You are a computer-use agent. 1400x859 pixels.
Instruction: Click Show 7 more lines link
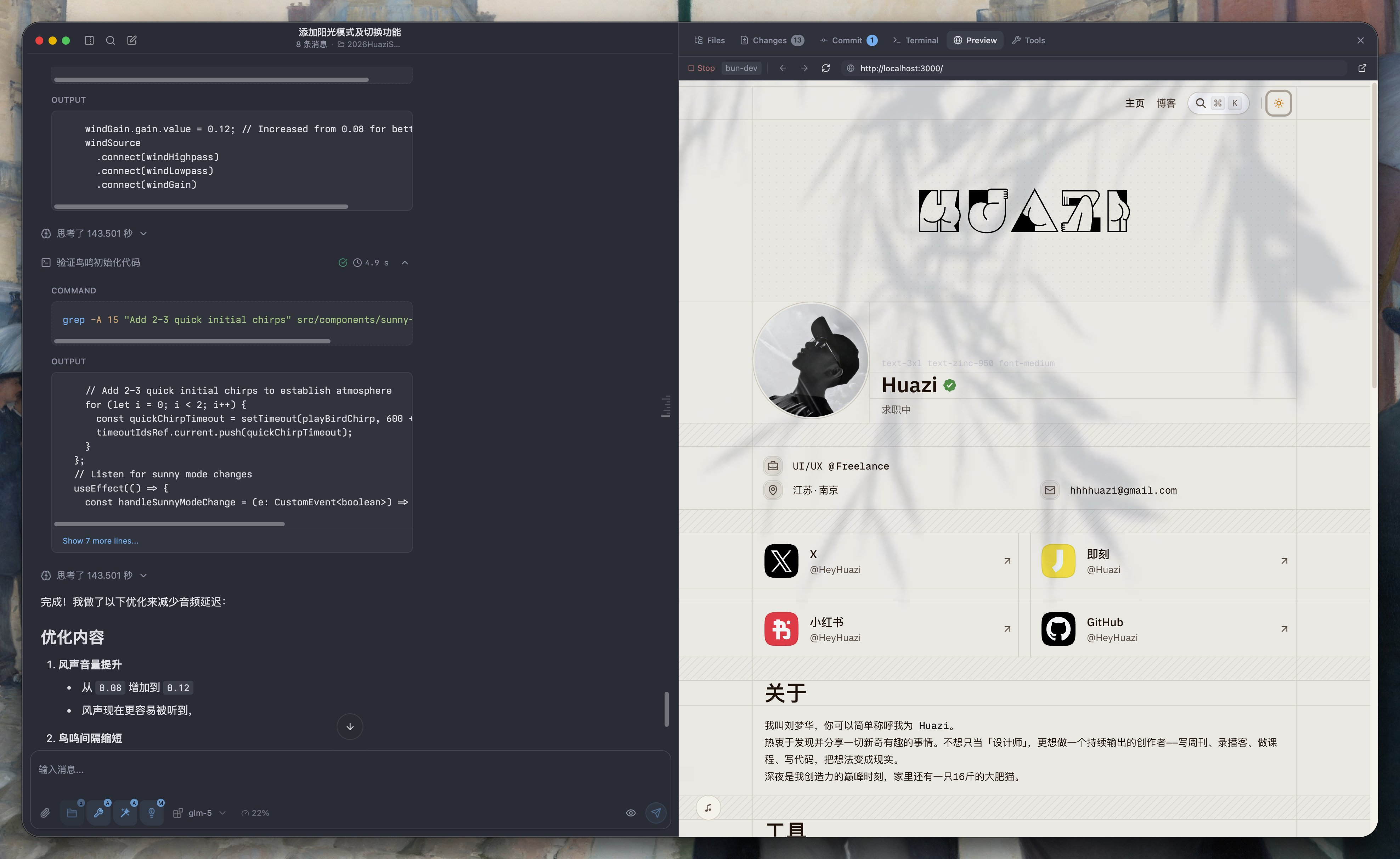pos(101,541)
